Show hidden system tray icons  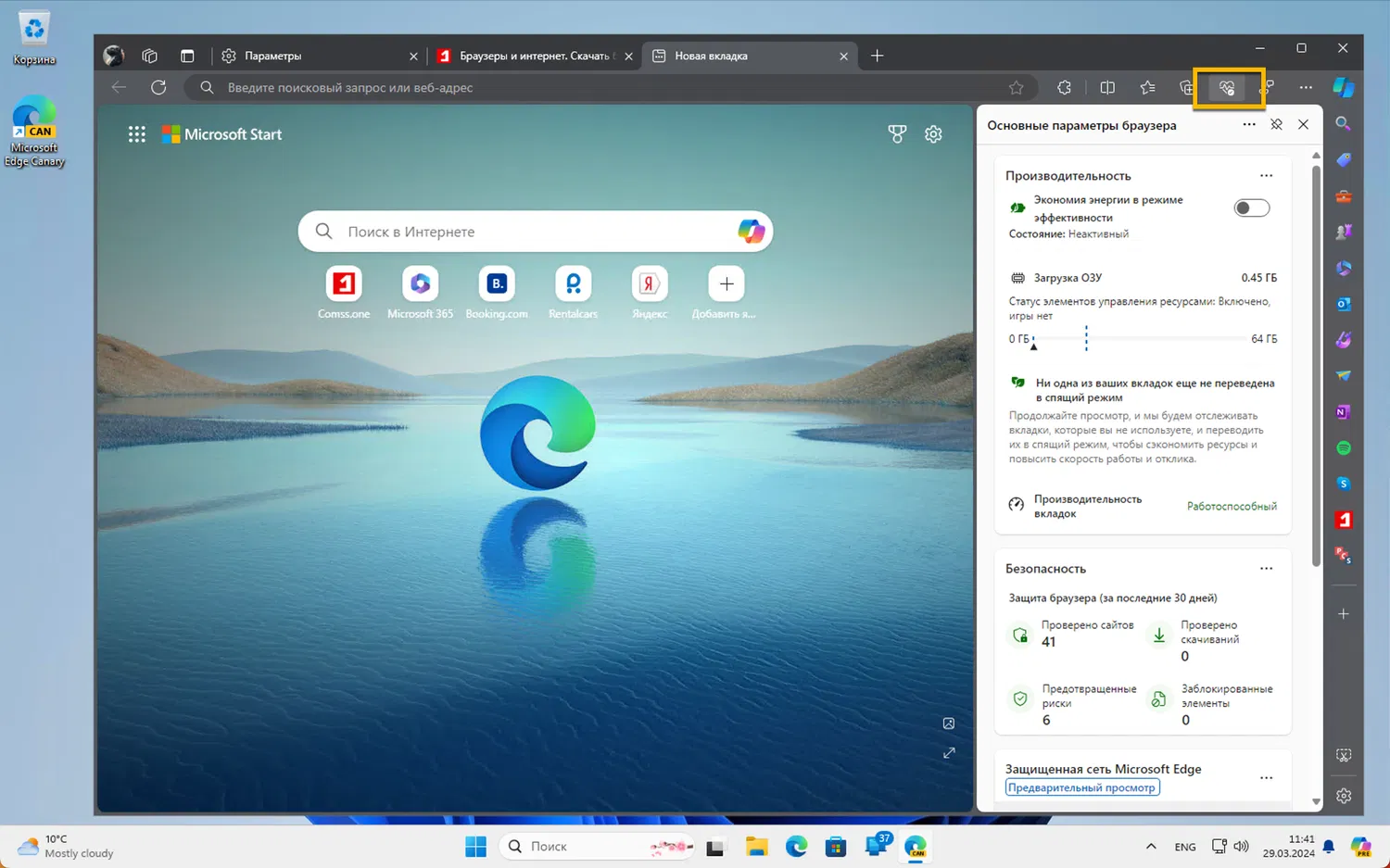pyautogui.click(x=1151, y=847)
